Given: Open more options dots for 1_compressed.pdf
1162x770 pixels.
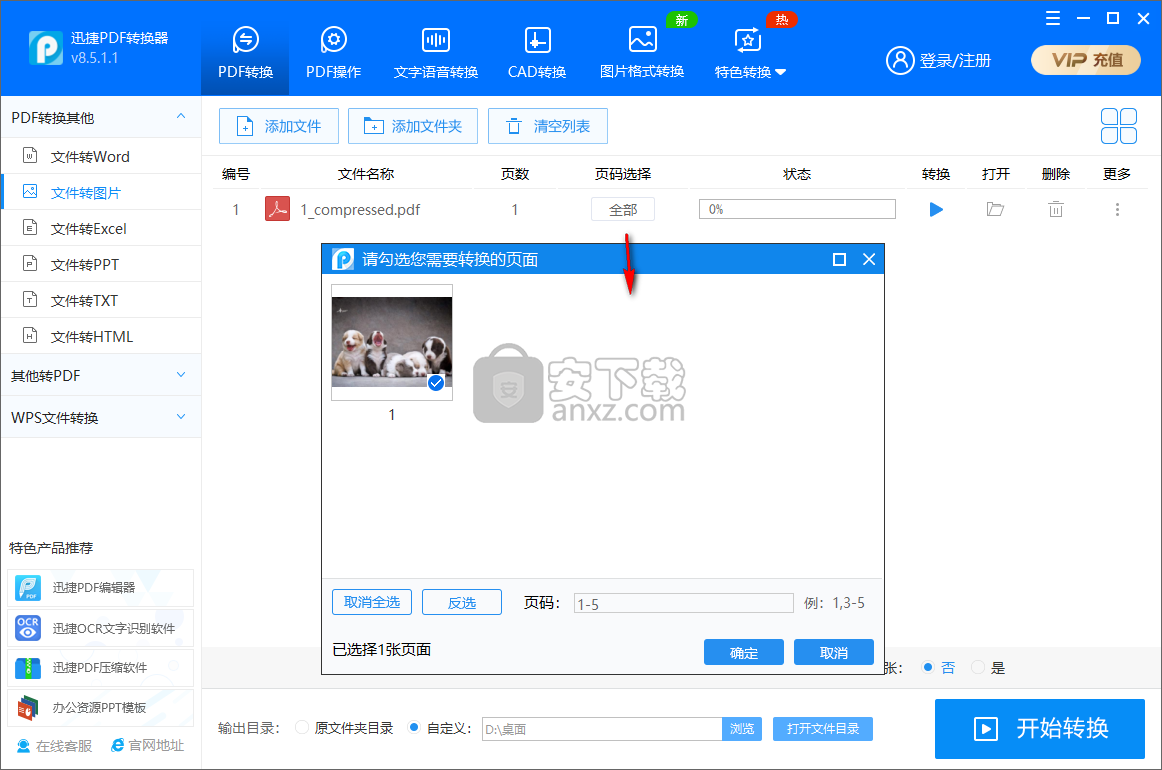Looking at the screenshot, I should point(1117,210).
